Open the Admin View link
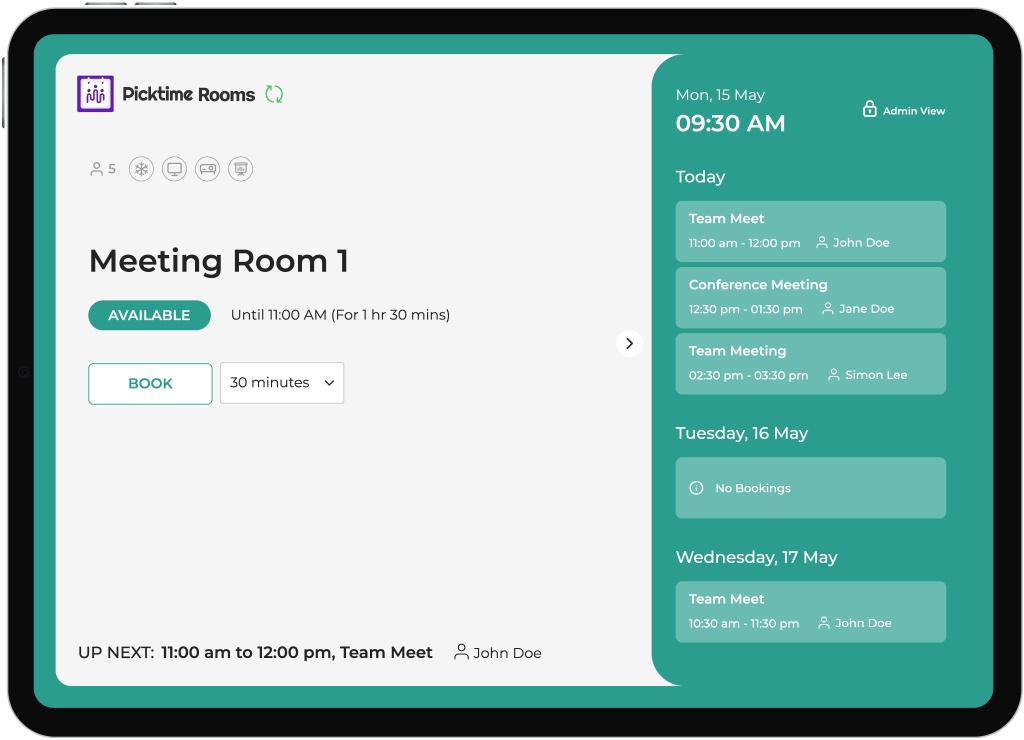 [x=904, y=110]
